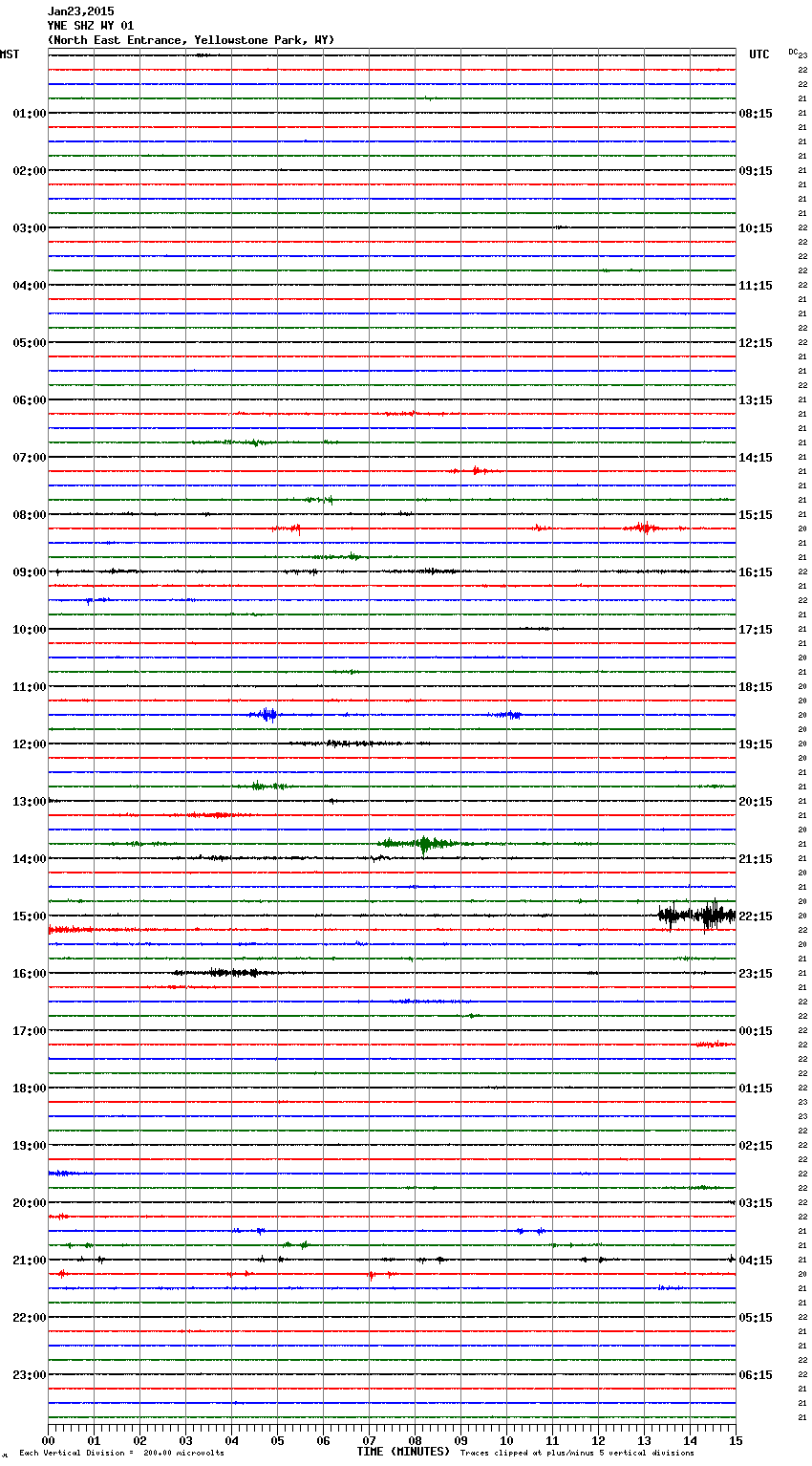
Task: Click minute 07 on the bottom axis
Action: click(x=369, y=1440)
